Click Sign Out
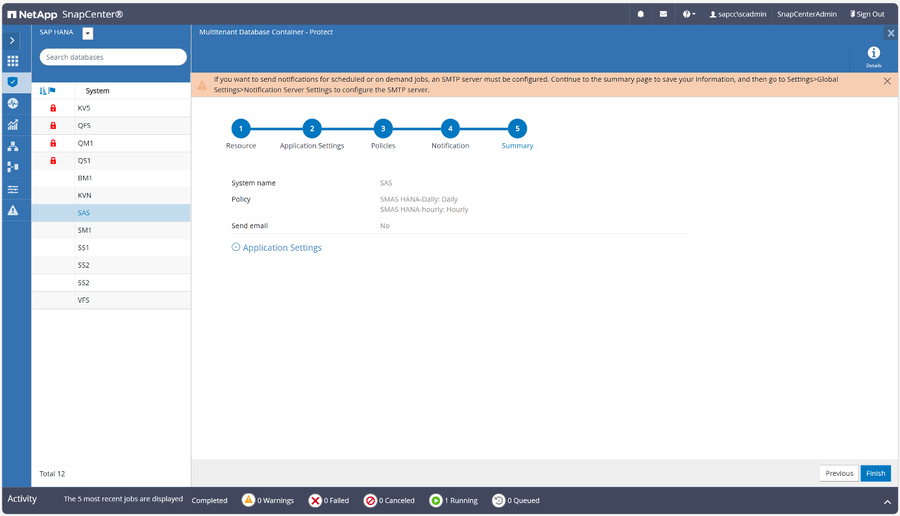 pyautogui.click(x=867, y=14)
